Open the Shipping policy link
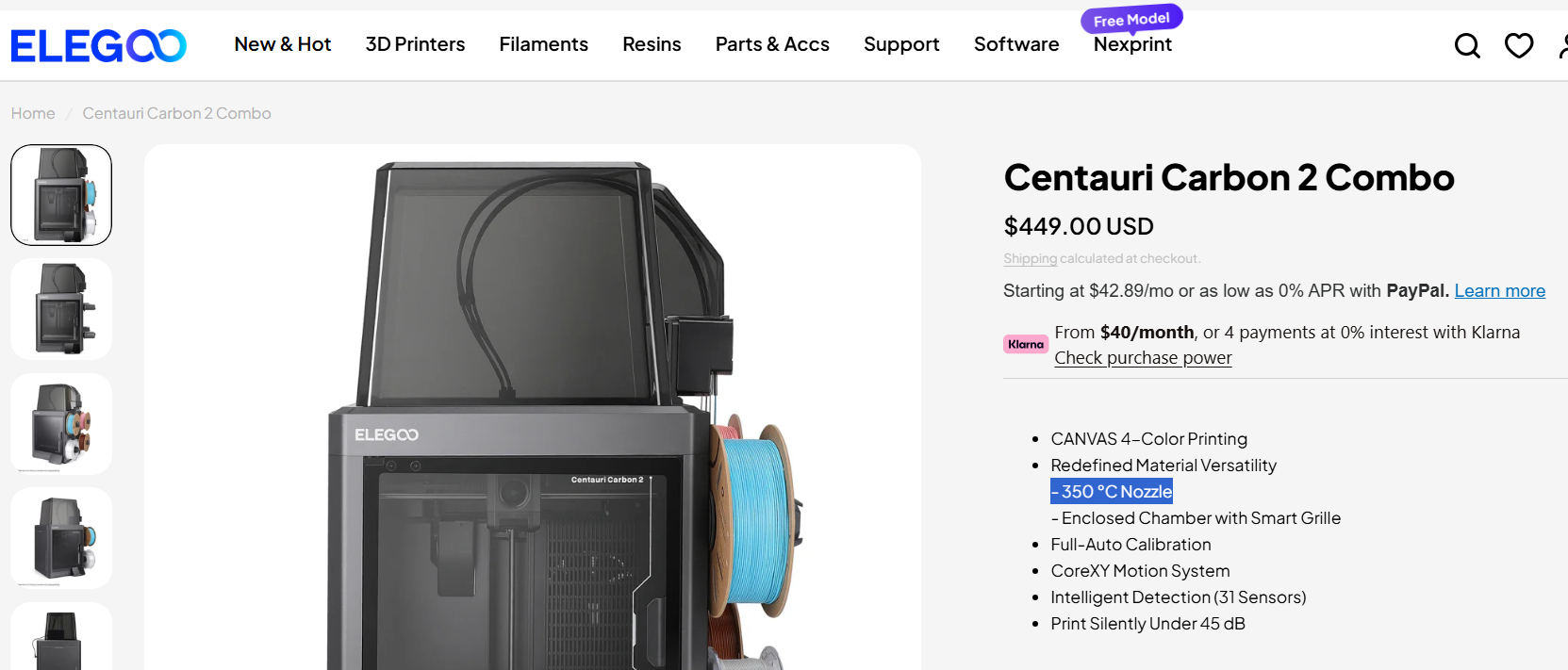This screenshot has height=670, width=1568. point(1030,258)
